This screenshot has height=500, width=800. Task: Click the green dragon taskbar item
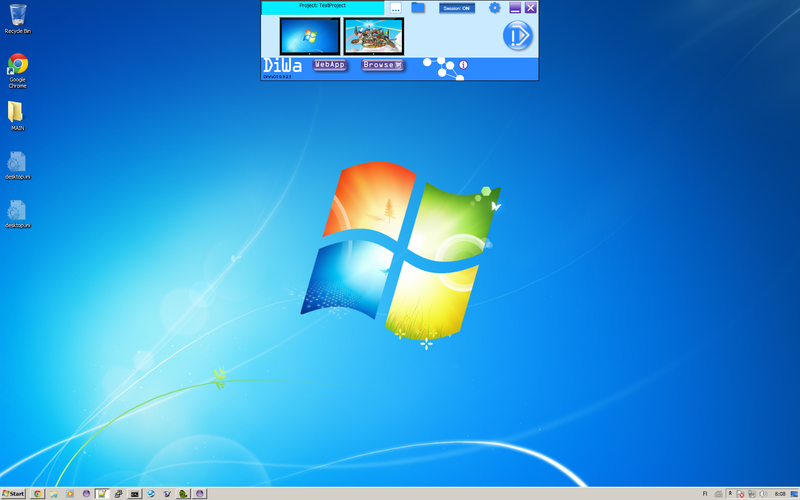click(x=184, y=493)
